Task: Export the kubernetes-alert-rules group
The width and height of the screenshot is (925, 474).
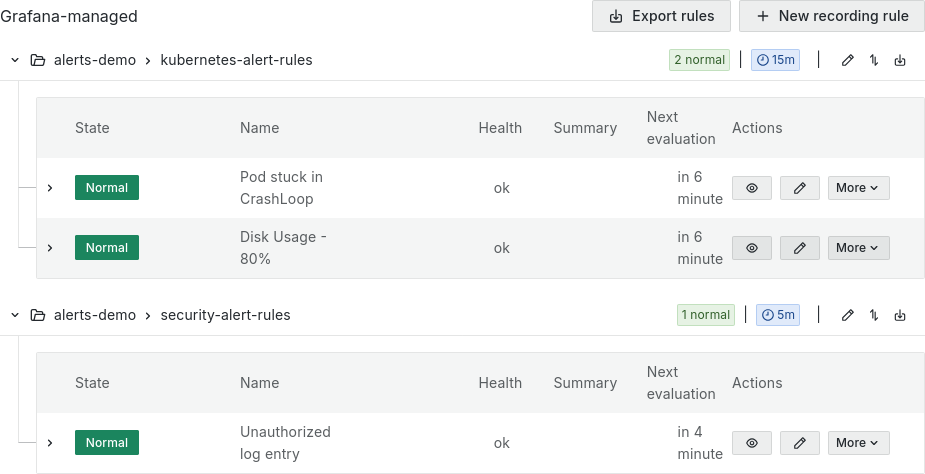Action: (x=900, y=60)
